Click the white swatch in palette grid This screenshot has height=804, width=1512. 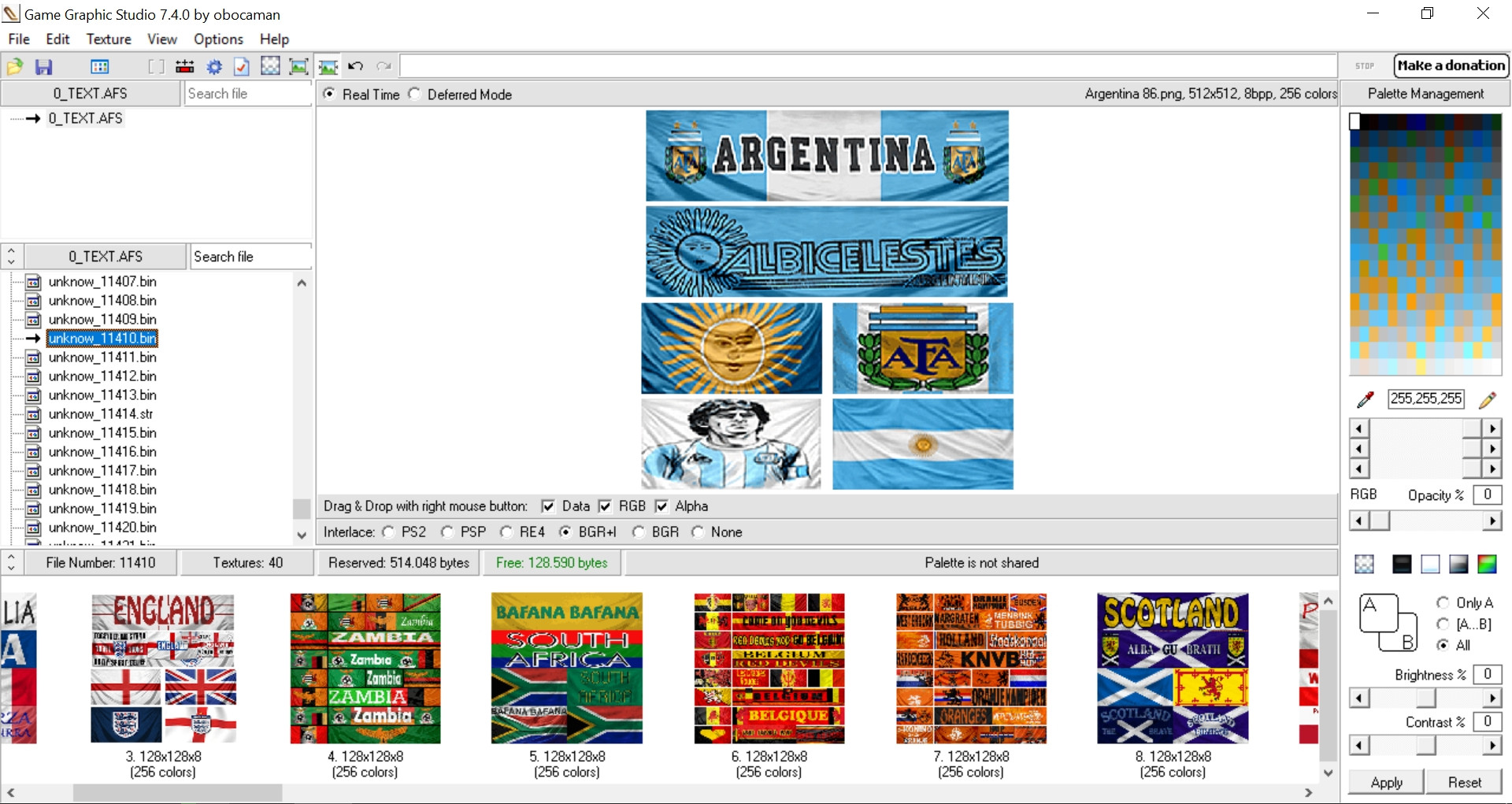click(1355, 121)
